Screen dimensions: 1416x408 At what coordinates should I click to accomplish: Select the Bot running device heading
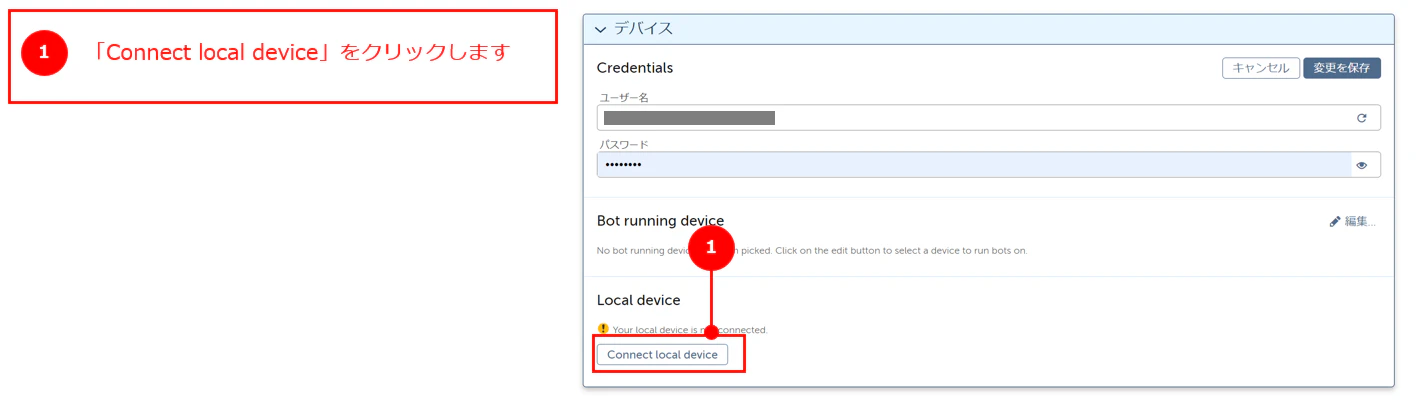click(660, 220)
